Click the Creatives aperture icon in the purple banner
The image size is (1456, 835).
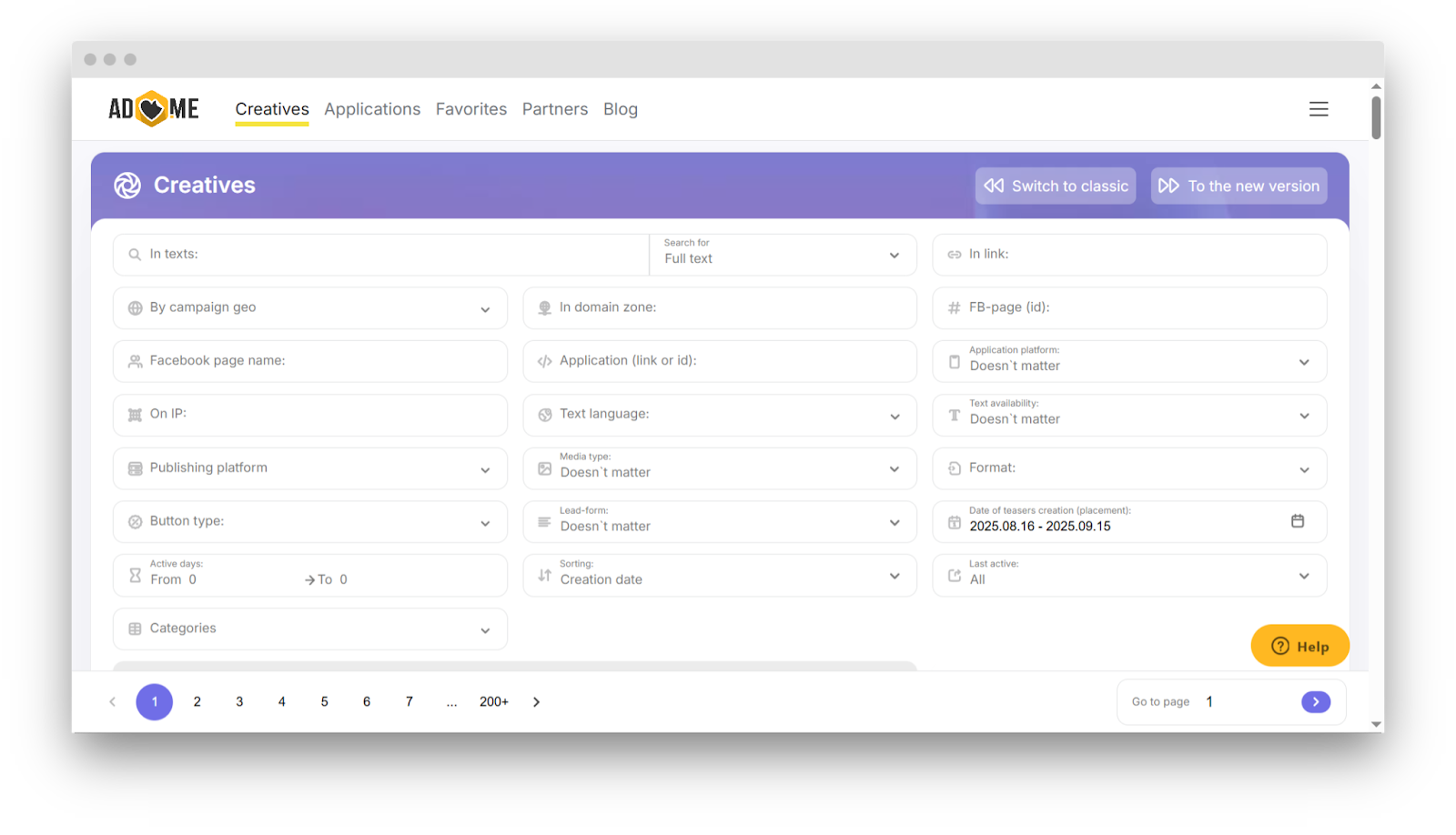pos(126,185)
